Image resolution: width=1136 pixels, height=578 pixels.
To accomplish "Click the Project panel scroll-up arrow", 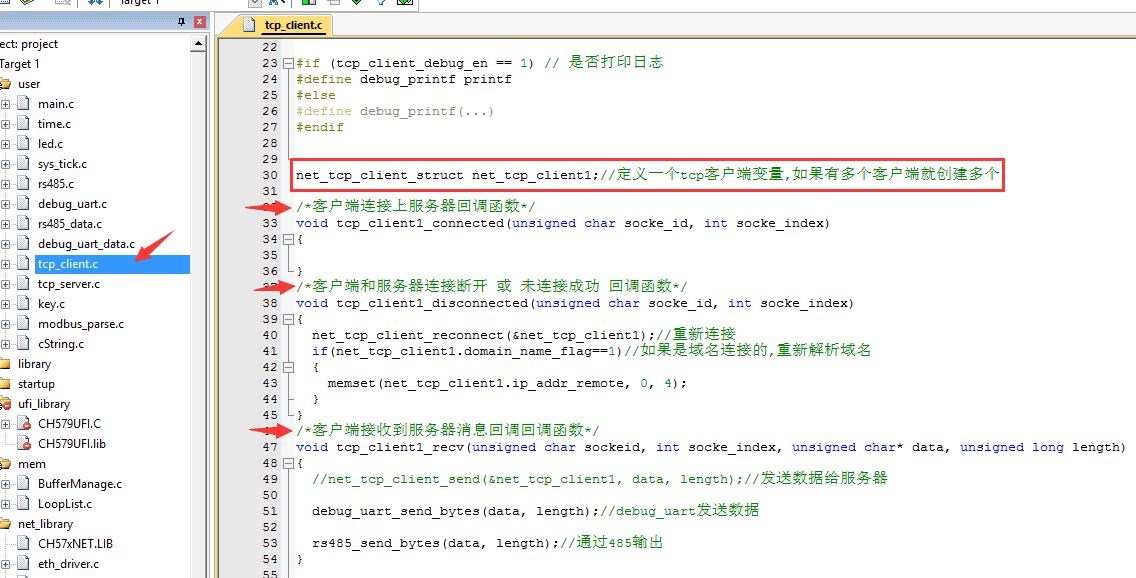I will 199,44.
